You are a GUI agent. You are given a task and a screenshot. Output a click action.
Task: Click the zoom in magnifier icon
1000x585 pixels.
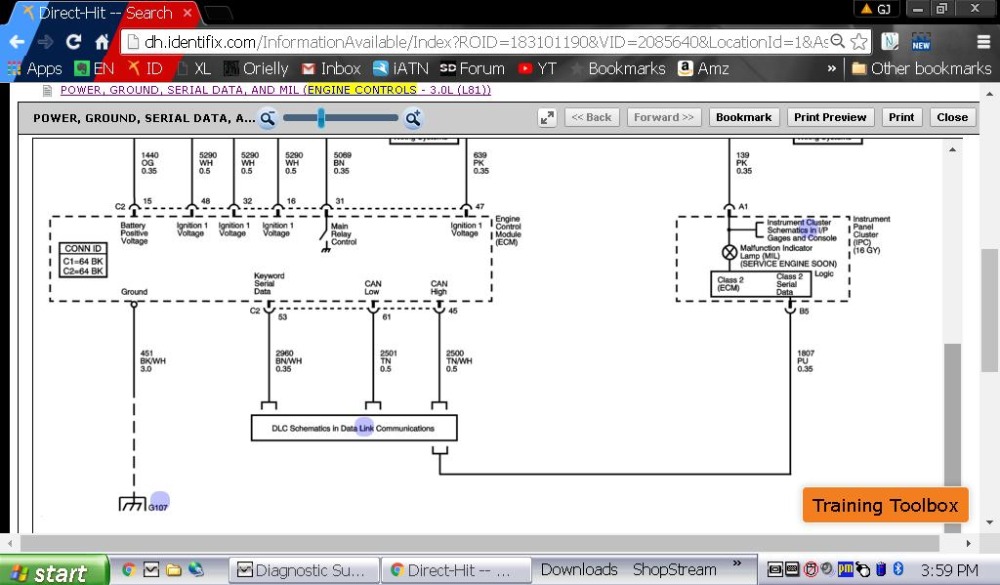413,119
